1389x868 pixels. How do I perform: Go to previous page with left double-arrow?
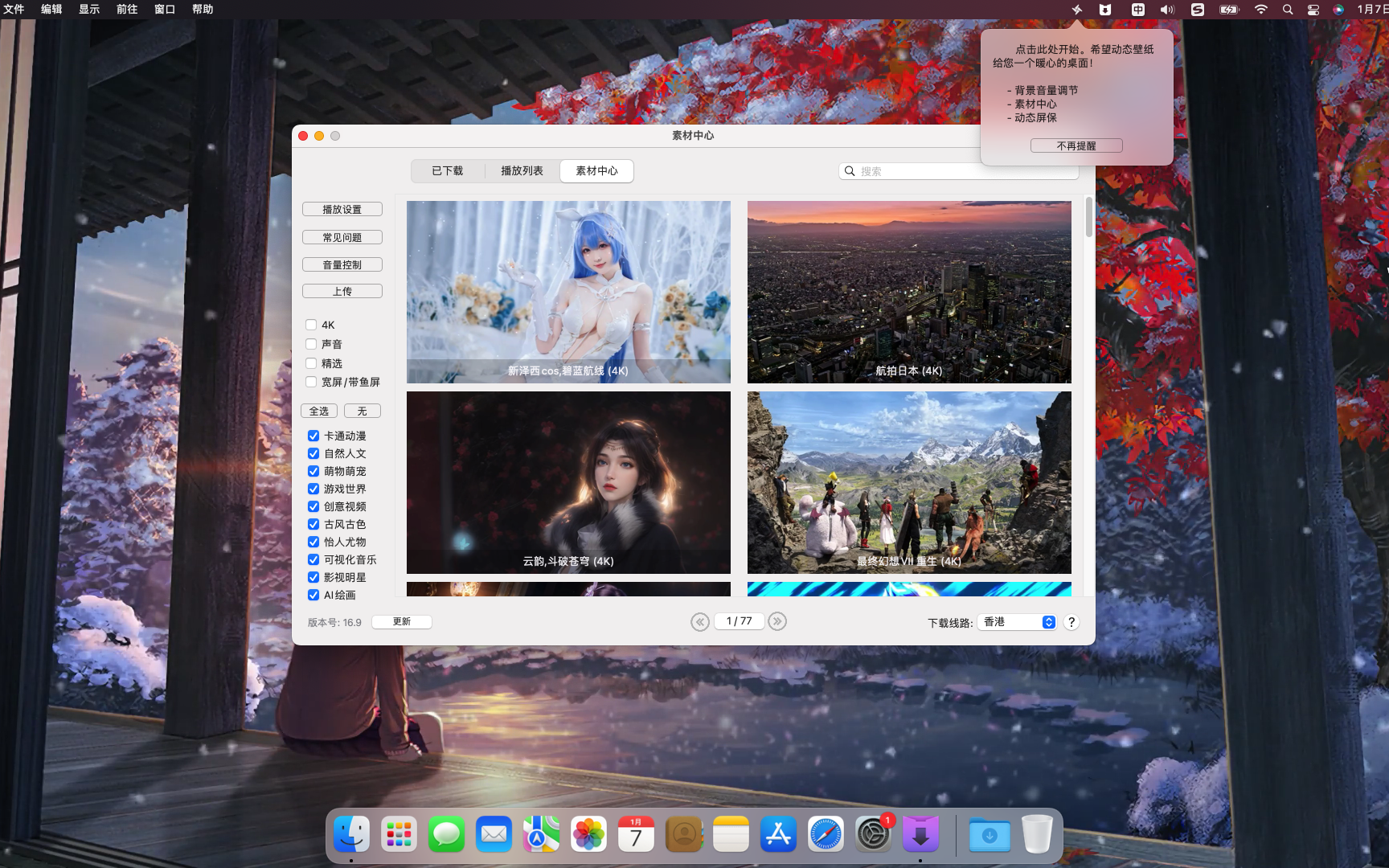[x=699, y=621]
